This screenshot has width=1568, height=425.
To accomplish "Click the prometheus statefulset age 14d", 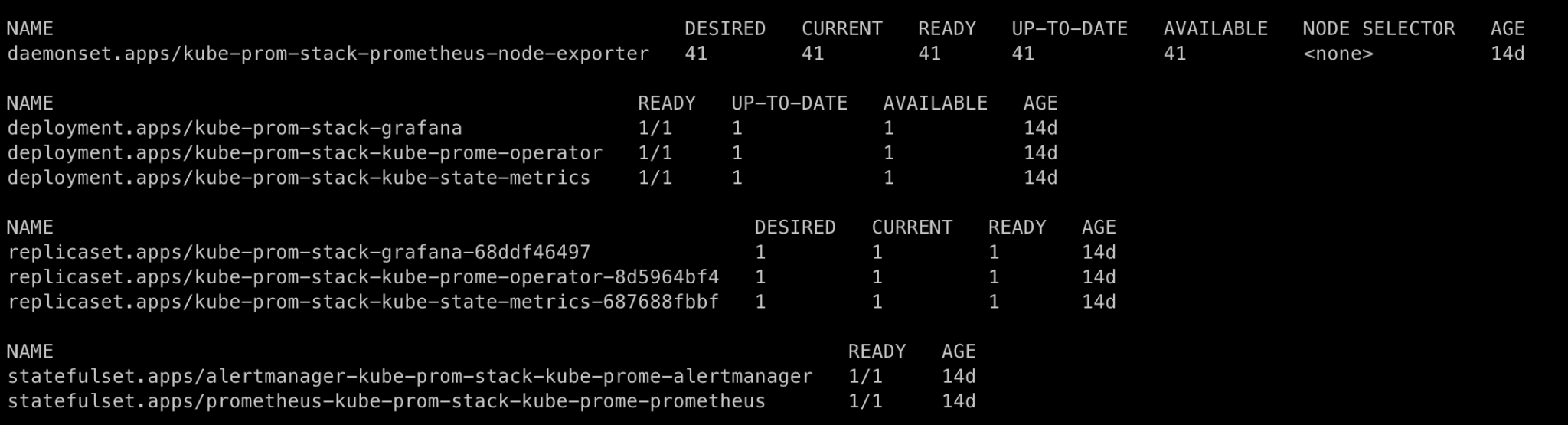I will click(x=959, y=401).
